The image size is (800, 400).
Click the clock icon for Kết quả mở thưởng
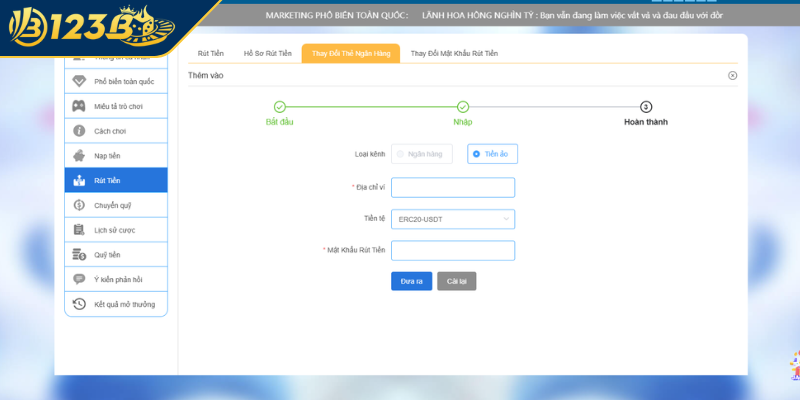point(79,304)
